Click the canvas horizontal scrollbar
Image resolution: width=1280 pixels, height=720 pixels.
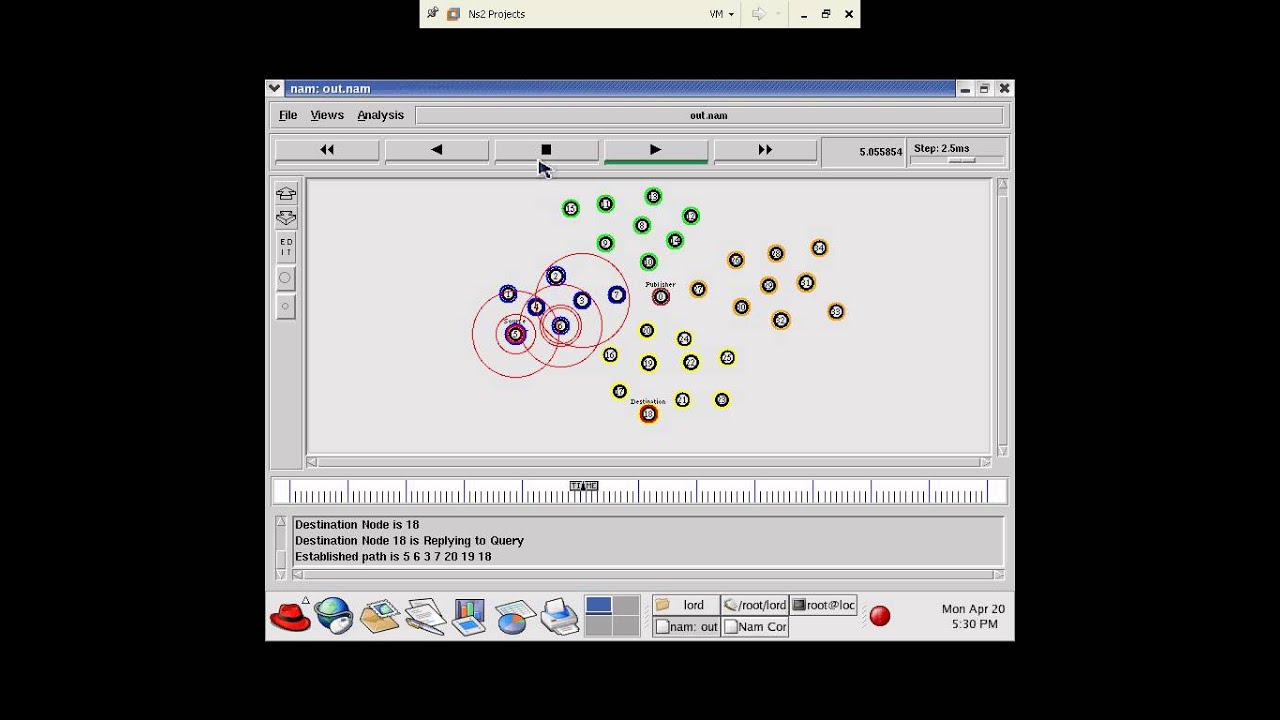[648, 462]
